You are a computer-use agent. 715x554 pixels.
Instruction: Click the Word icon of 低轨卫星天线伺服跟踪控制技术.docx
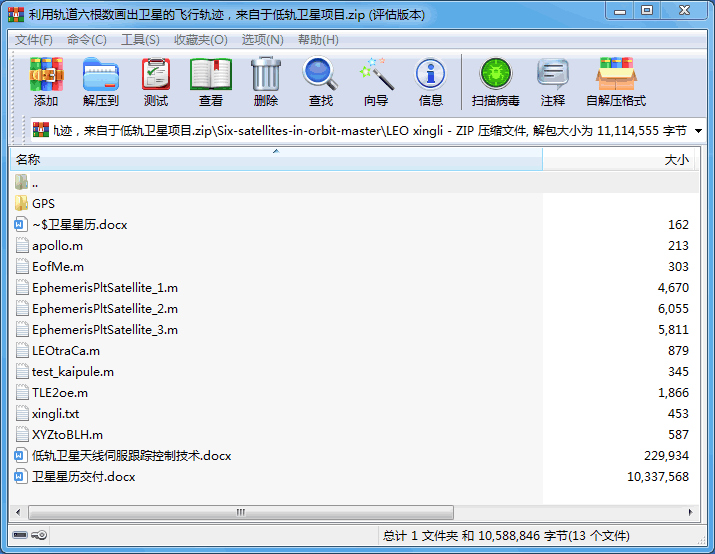[21, 456]
